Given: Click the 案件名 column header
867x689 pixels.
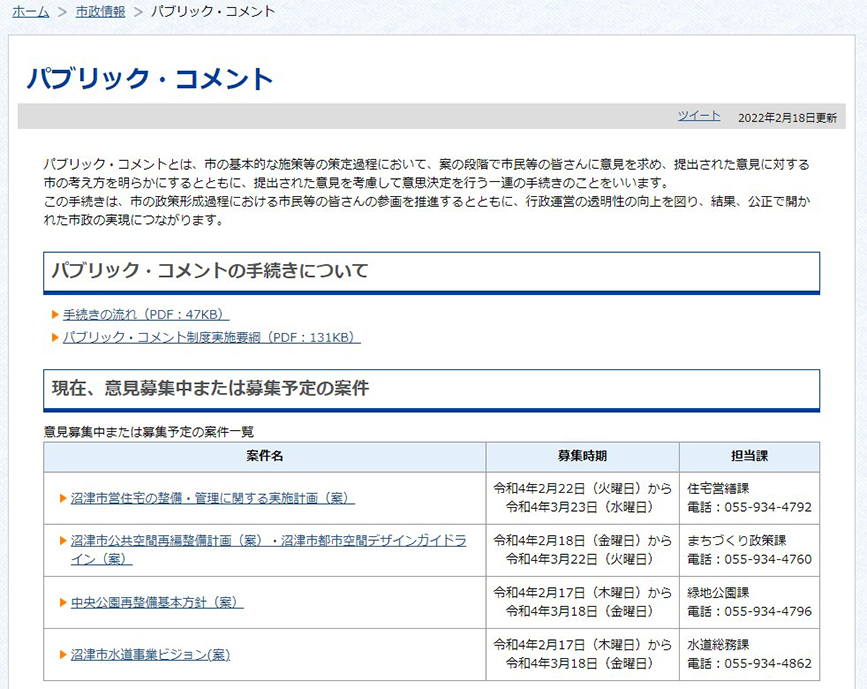Looking at the screenshot, I should (x=265, y=456).
